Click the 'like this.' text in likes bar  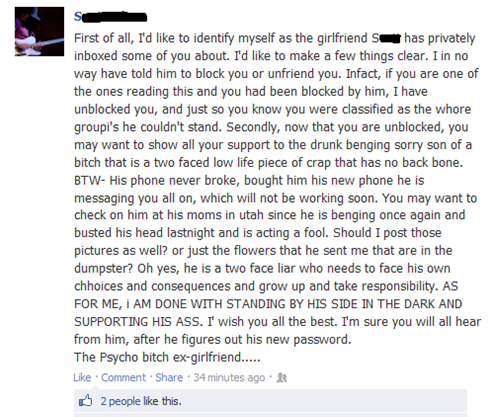coord(162,401)
